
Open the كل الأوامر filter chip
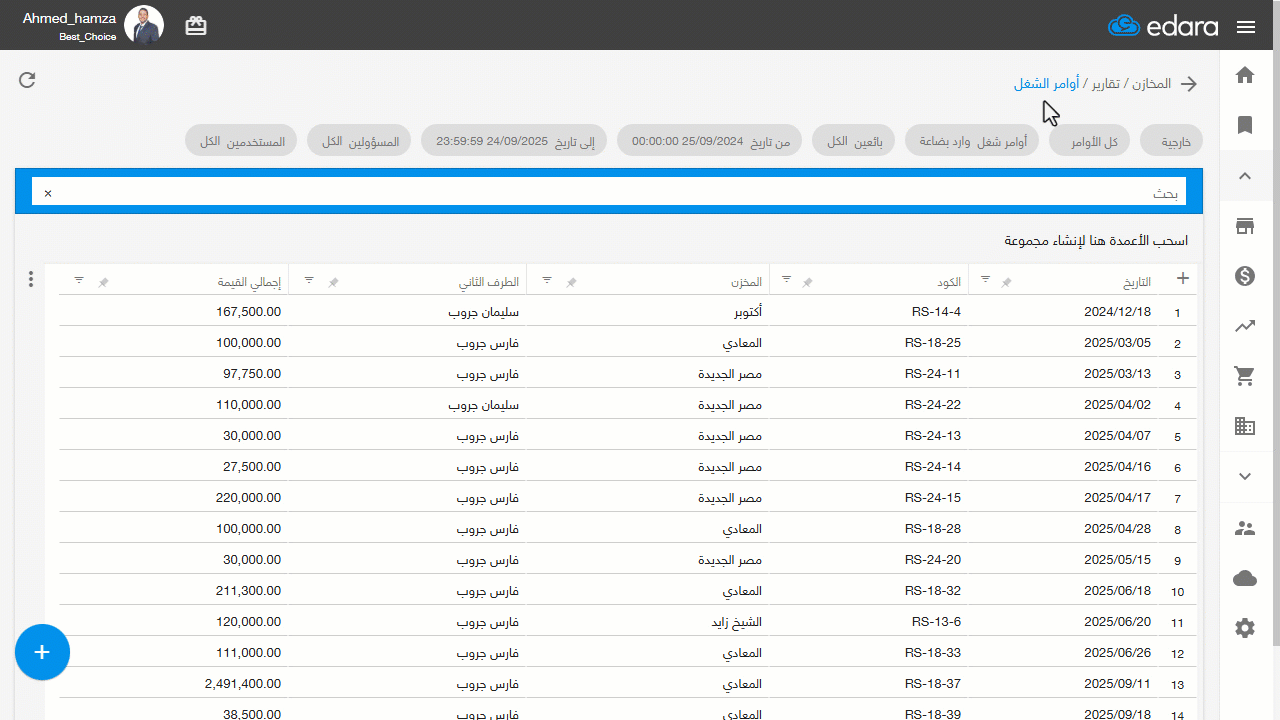click(x=1089, y=140)
